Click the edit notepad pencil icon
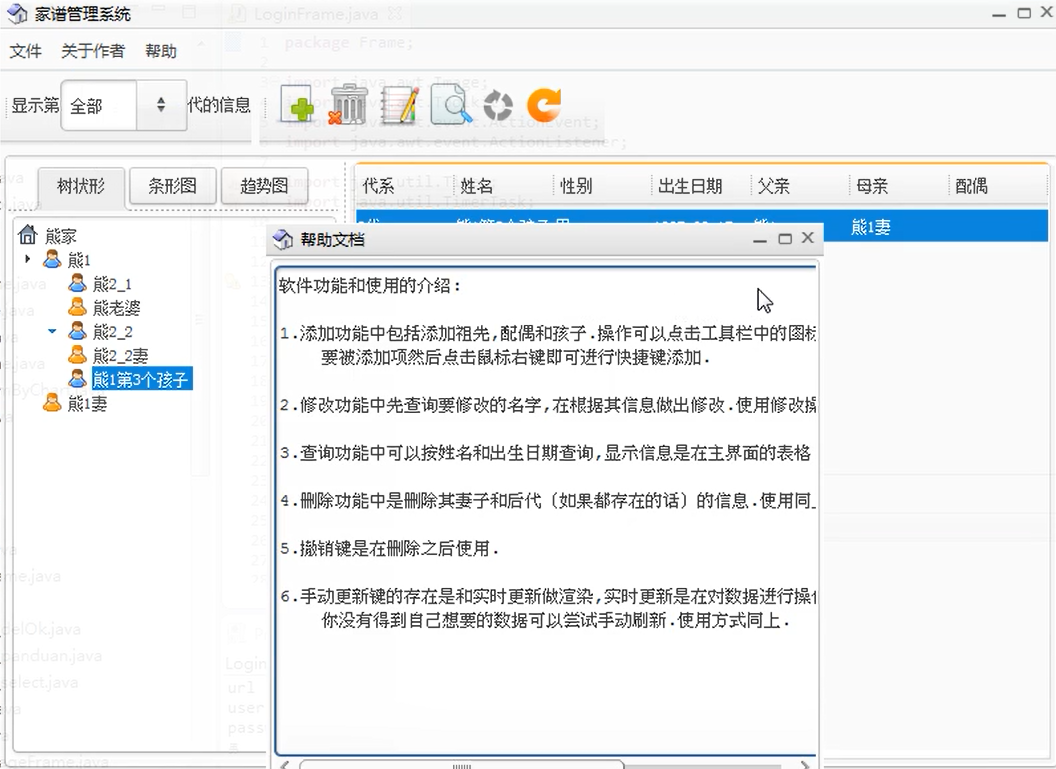 pos(400,104)
